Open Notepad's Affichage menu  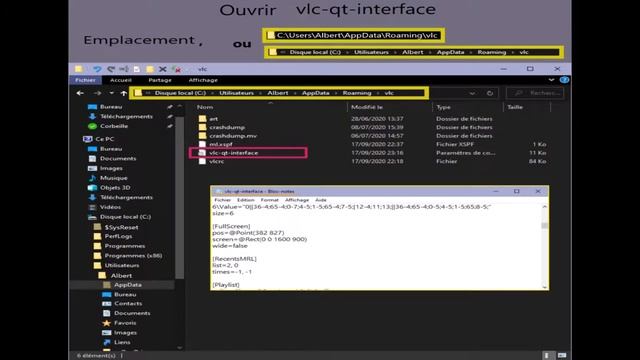(x=297, y=200)
